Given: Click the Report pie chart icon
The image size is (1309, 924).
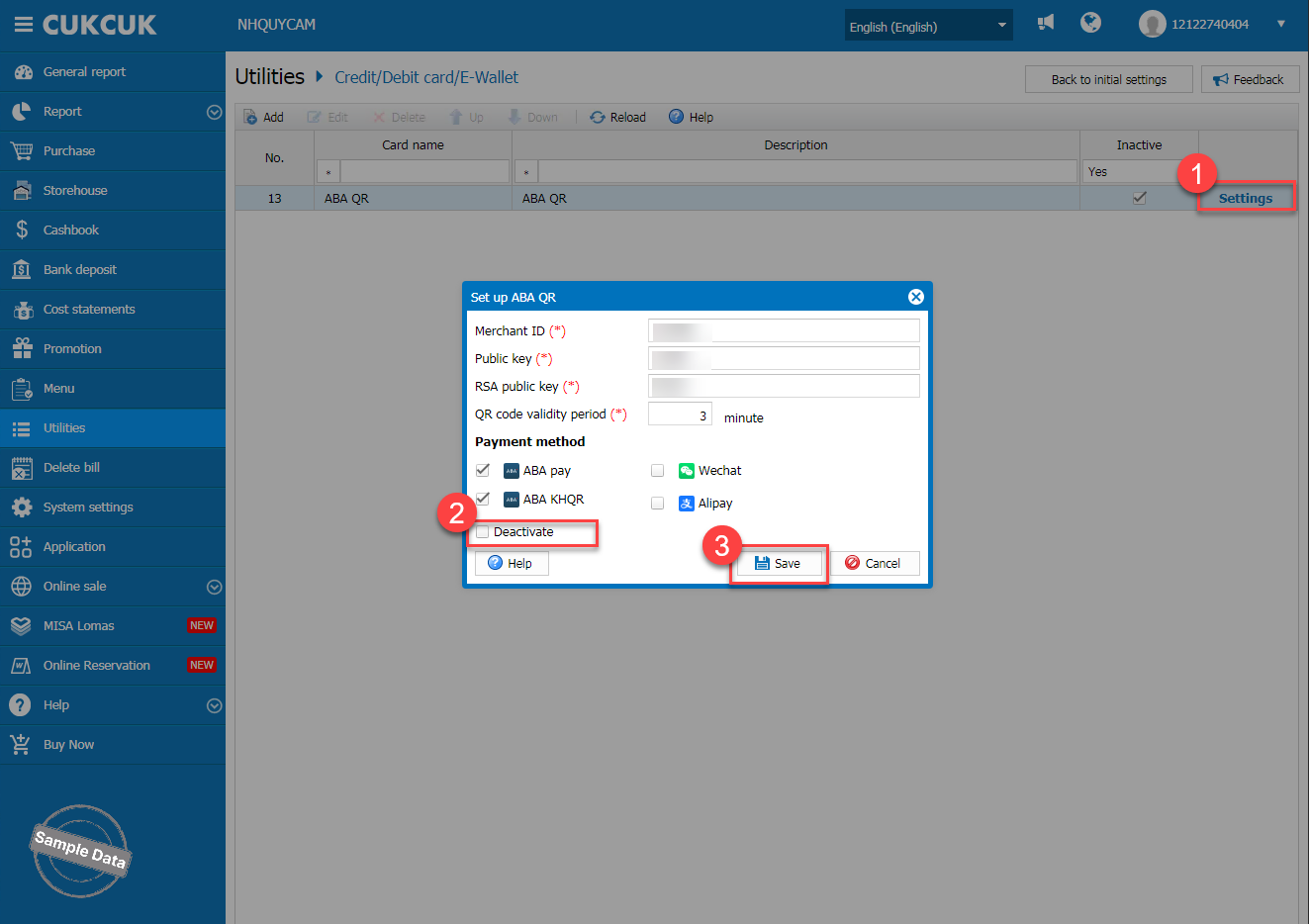Looking at the screenshot, I should [21, 112].
